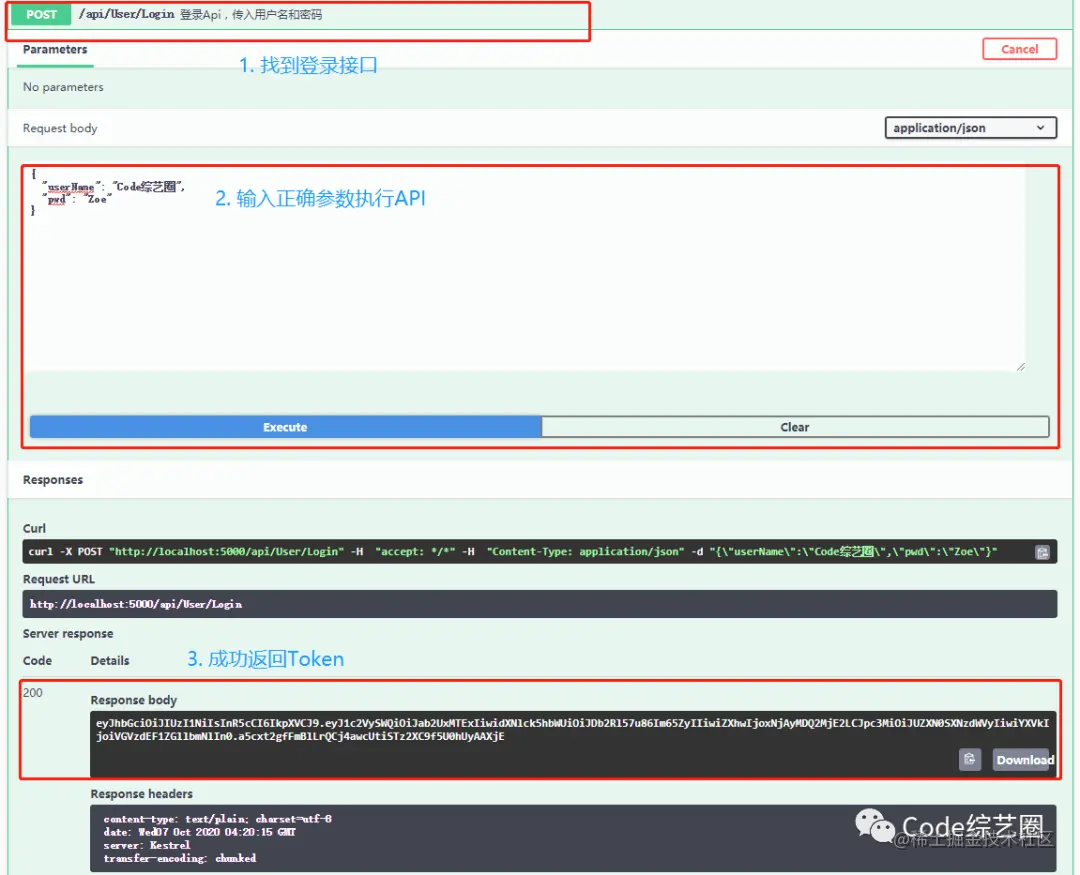The height and width of the screenshot is (875, 1080).
Task: Click the "Response body" label
Action: (134, 700)
